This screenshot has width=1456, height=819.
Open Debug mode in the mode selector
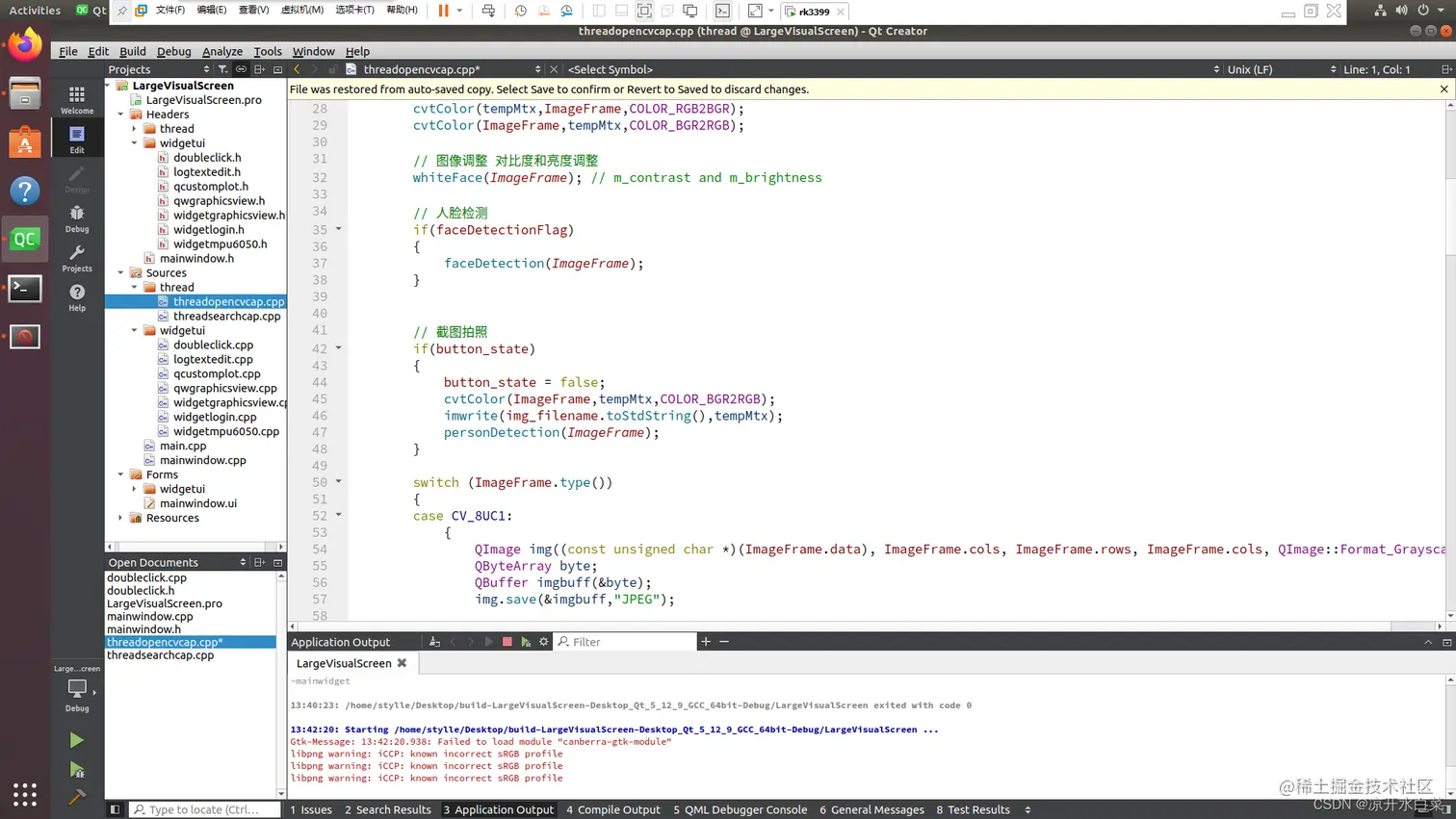point(77,218)
